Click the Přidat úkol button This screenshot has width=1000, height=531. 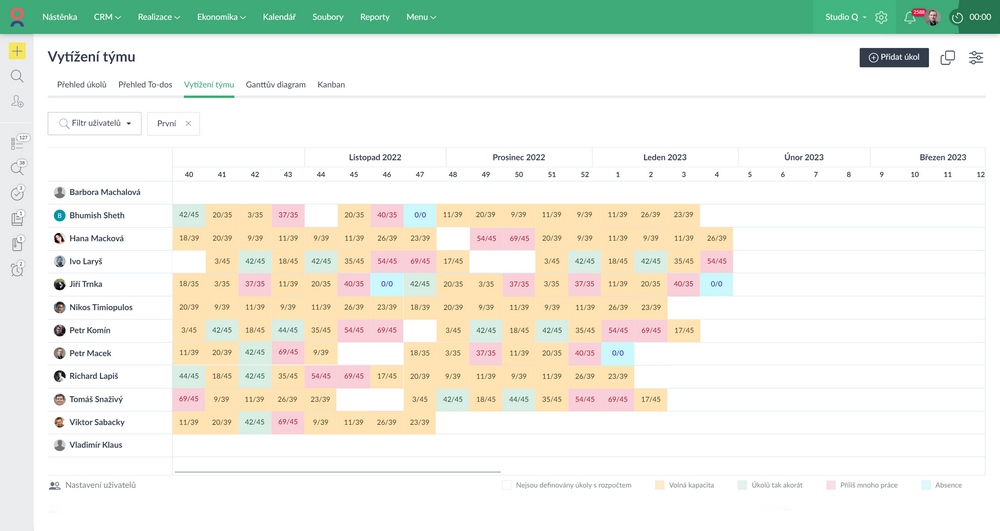click(894, 58)
